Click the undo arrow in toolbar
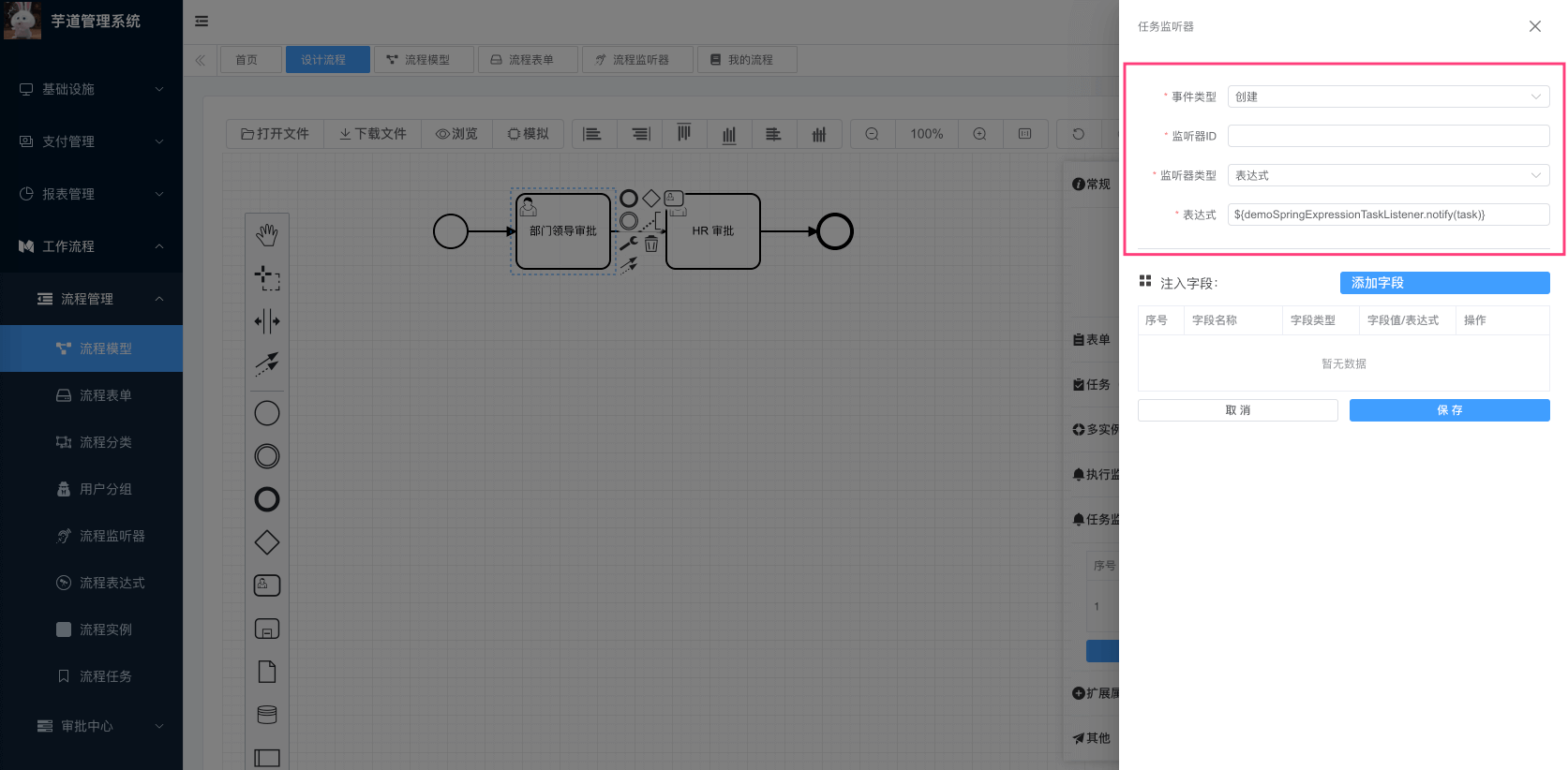The width and height of the screenshot is (1568, 770). click(x=1079, y=134)
